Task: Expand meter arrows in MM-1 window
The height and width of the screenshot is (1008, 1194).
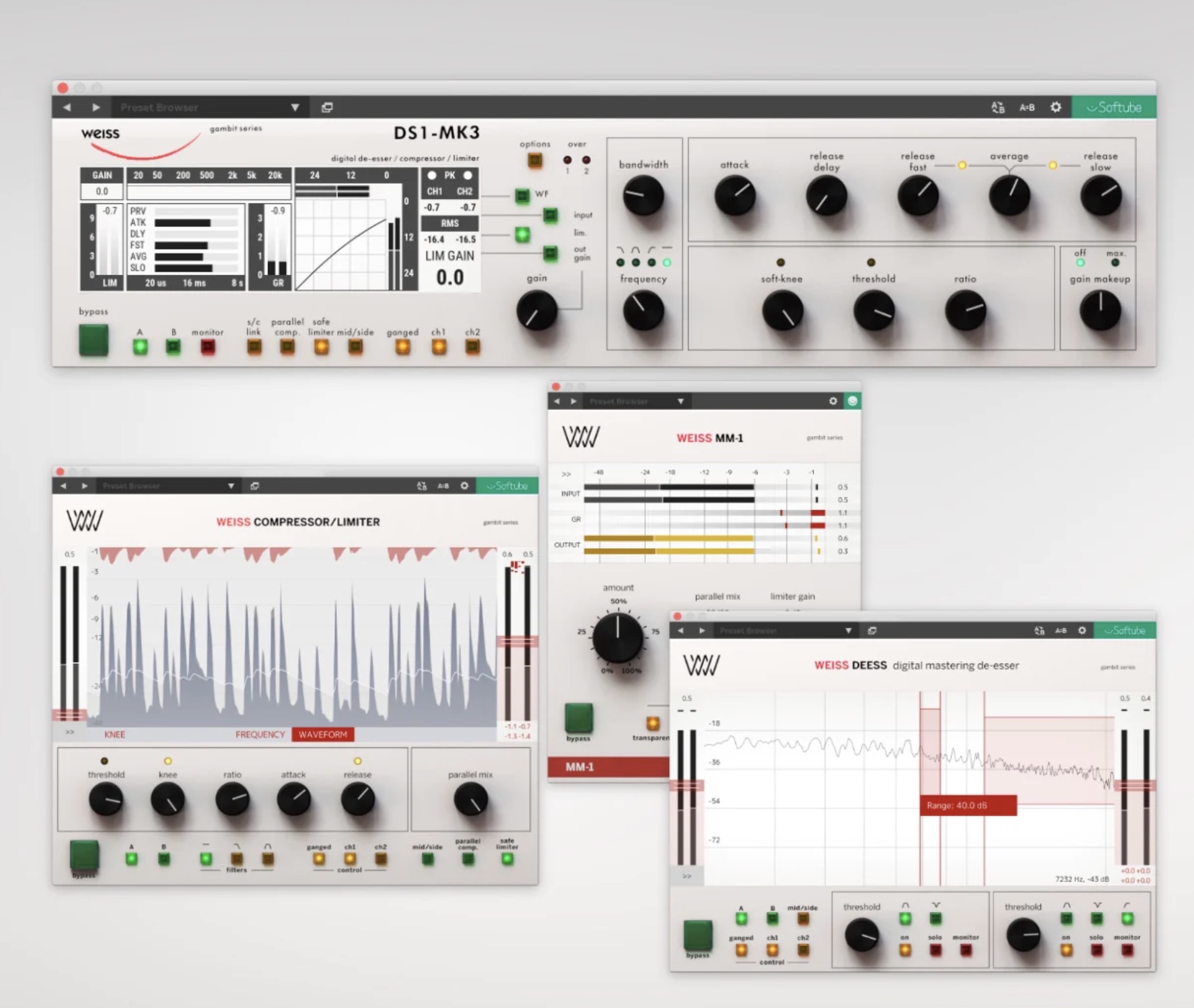Action: point(566,474)
